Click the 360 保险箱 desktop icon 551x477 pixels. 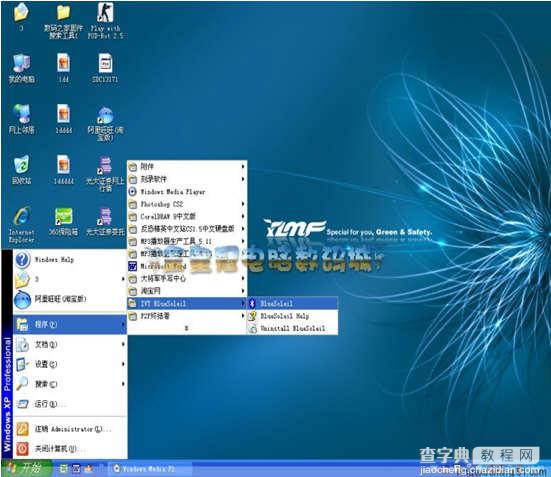pyautogui.click(x=64, y=221)
